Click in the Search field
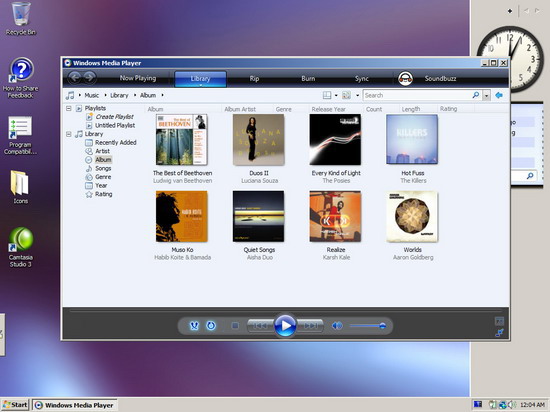Image resolution: width=550 pixels, height=412 pixels. (417, 95)
